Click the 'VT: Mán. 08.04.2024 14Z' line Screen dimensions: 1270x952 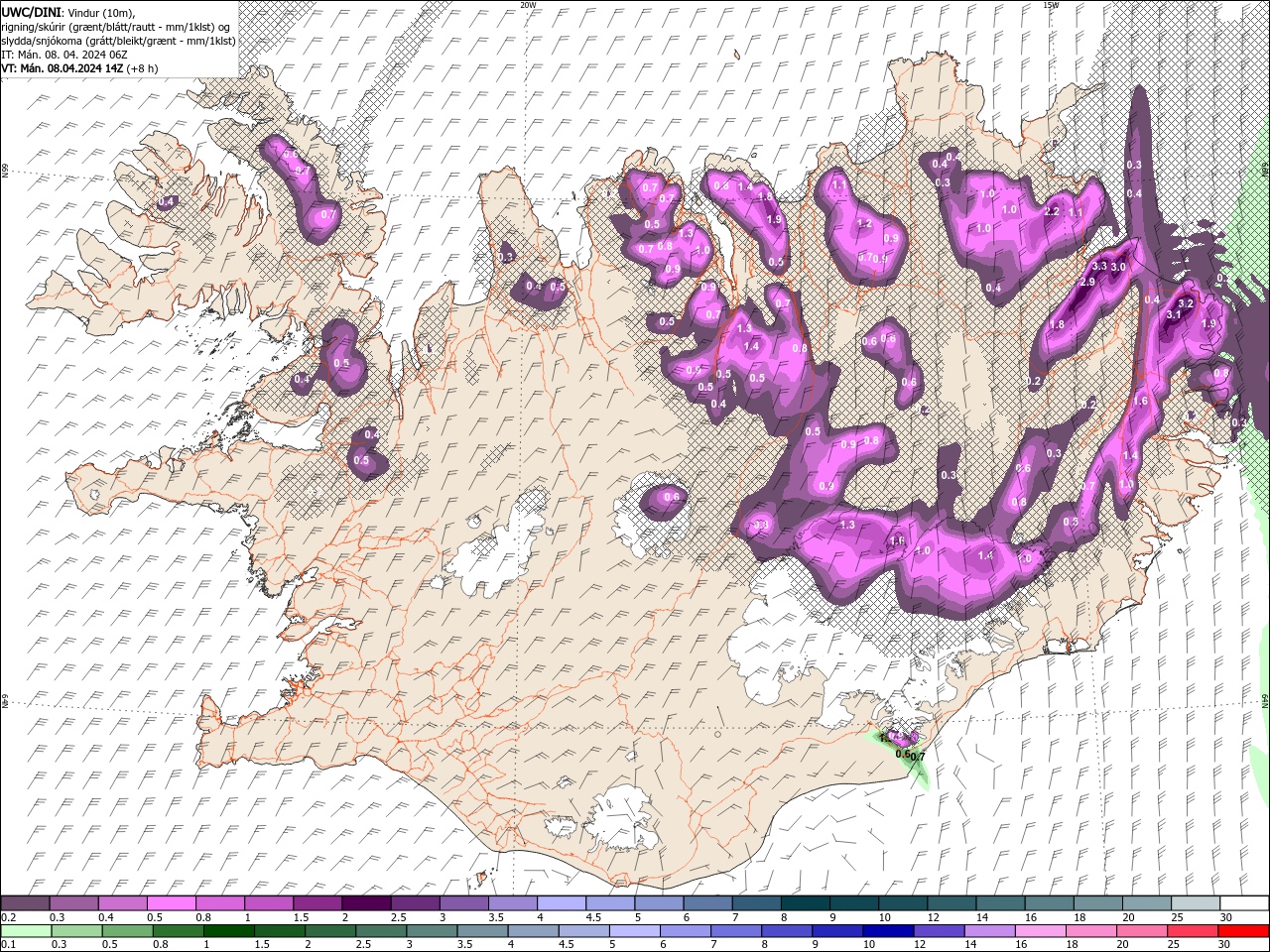[x=62, y=68]
